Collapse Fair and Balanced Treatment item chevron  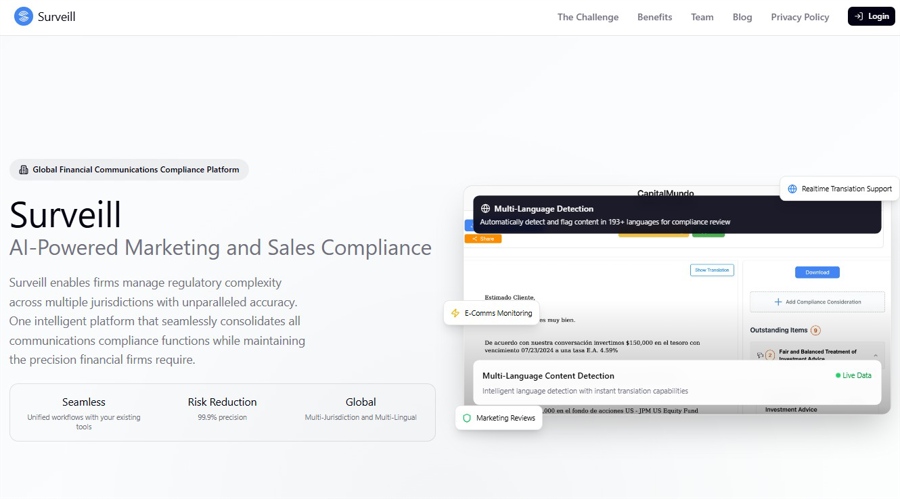(875, 355)
